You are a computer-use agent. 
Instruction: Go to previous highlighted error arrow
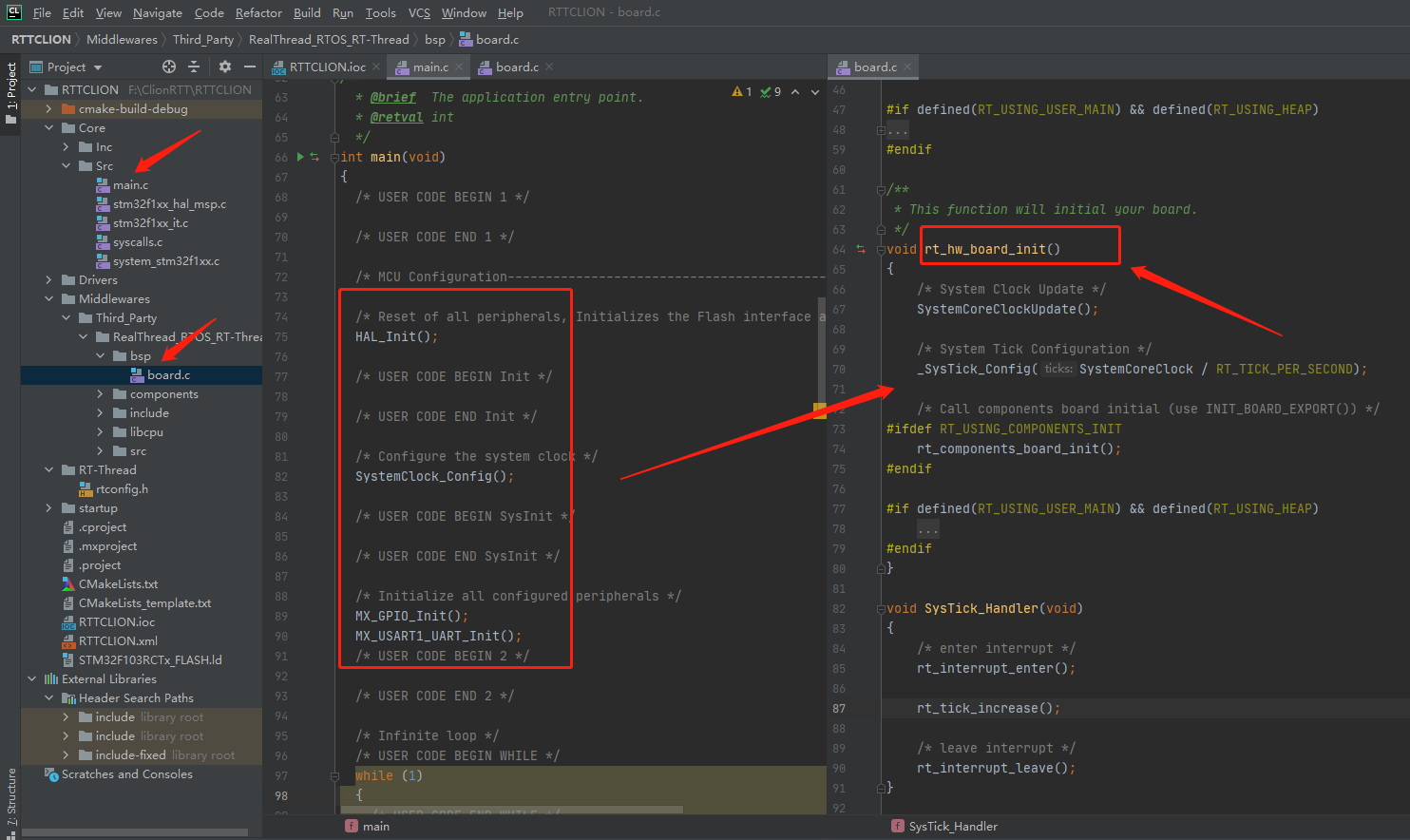point(795,92)
